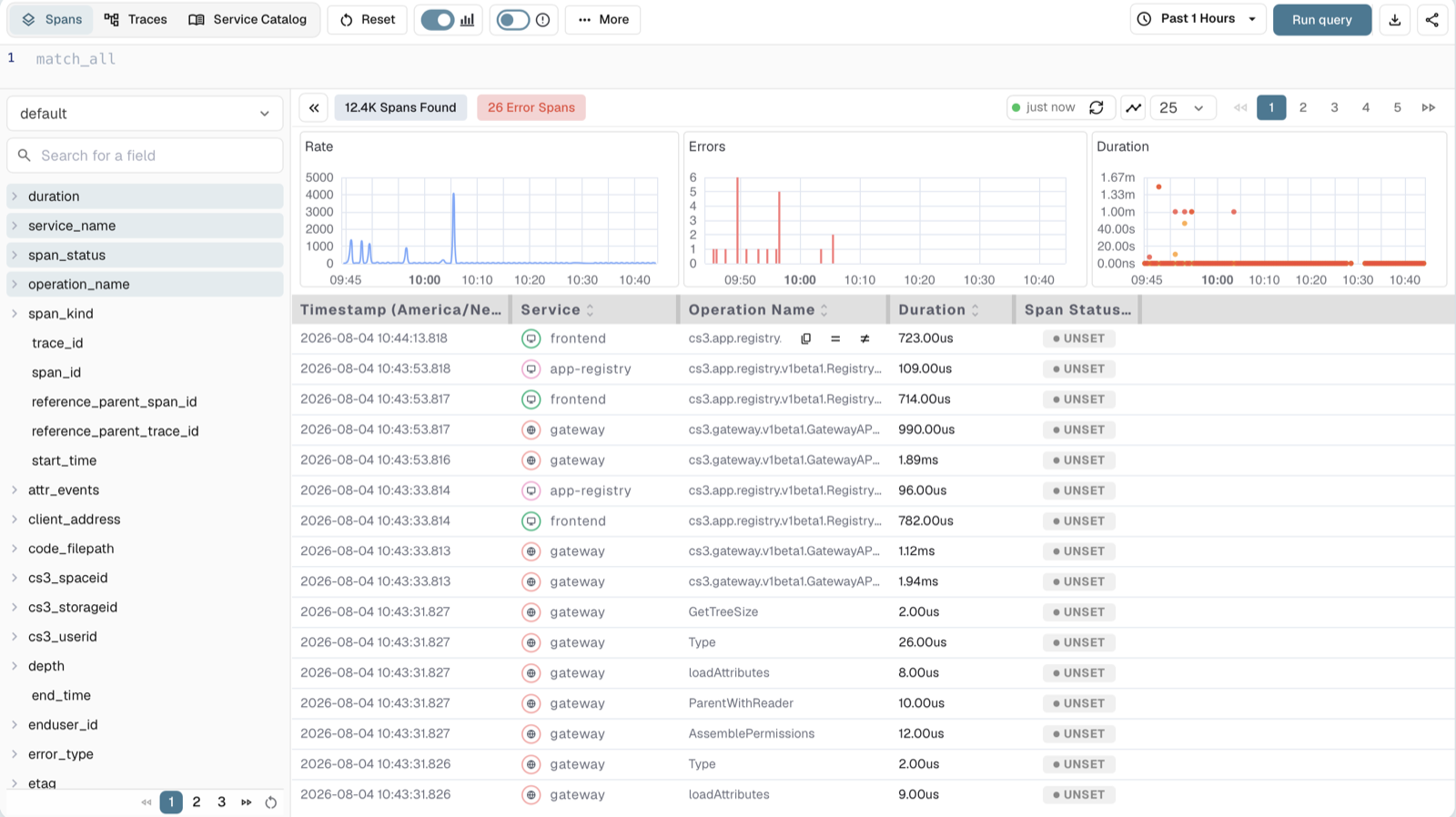This screenshot has width=1456, height=817.
Task: Click frontend service icon at 10:44:13.818
Action: (531, 338)
